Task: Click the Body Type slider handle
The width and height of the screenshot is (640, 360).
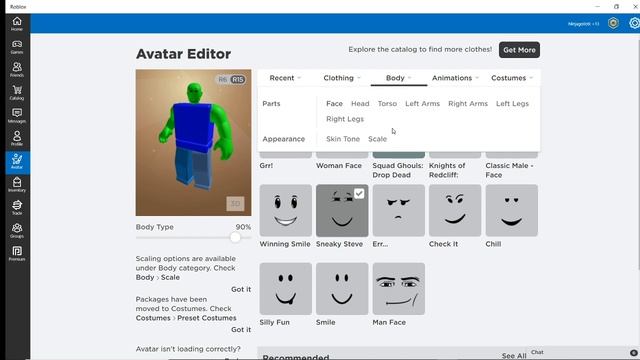Action: click(235, 238)
